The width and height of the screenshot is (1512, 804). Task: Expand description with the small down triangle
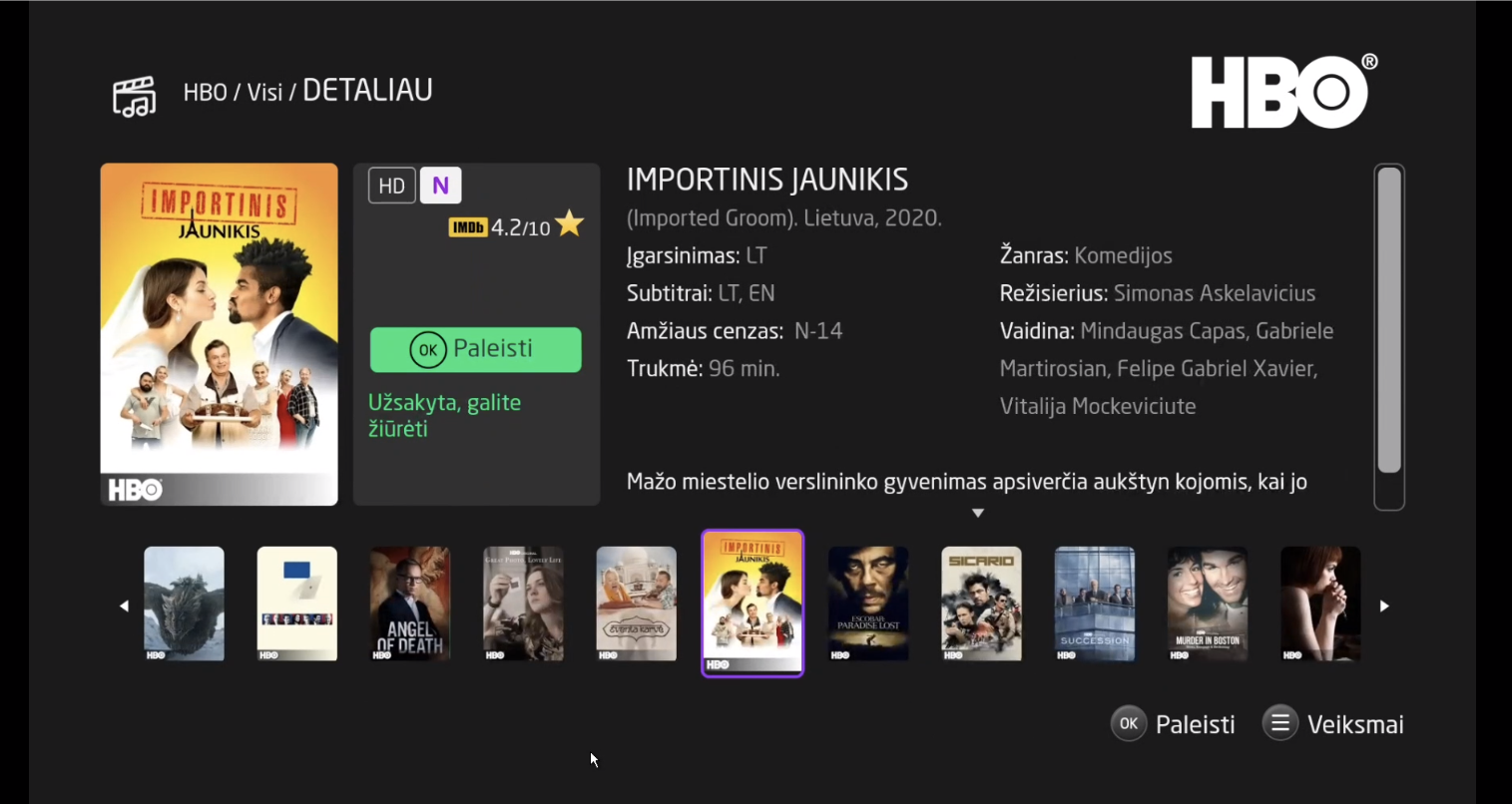point(978,513)
